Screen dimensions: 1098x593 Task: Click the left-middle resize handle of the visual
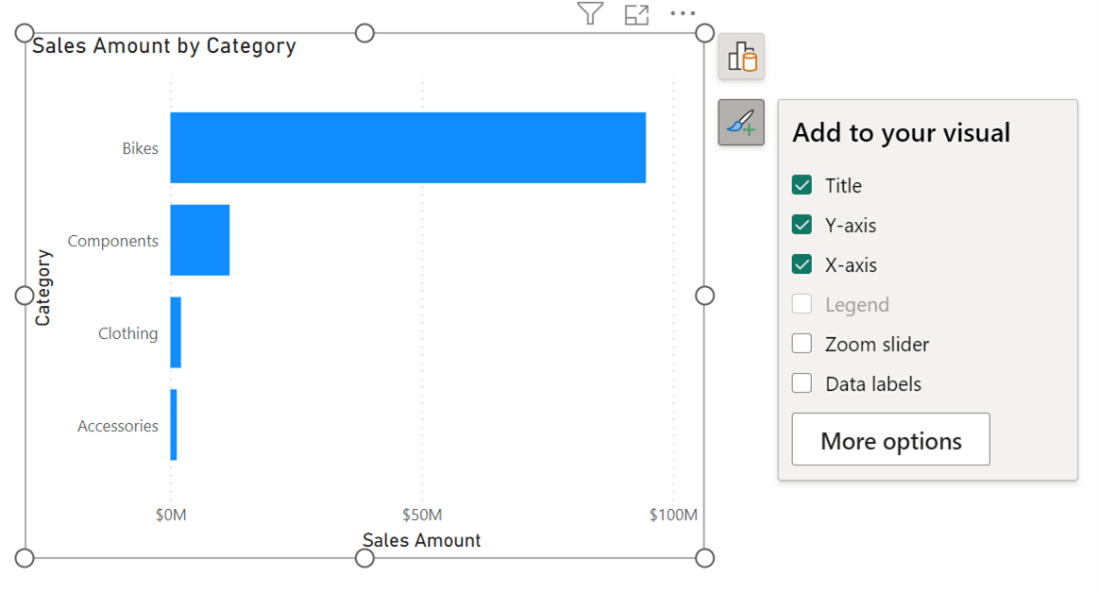pos(25,295)
